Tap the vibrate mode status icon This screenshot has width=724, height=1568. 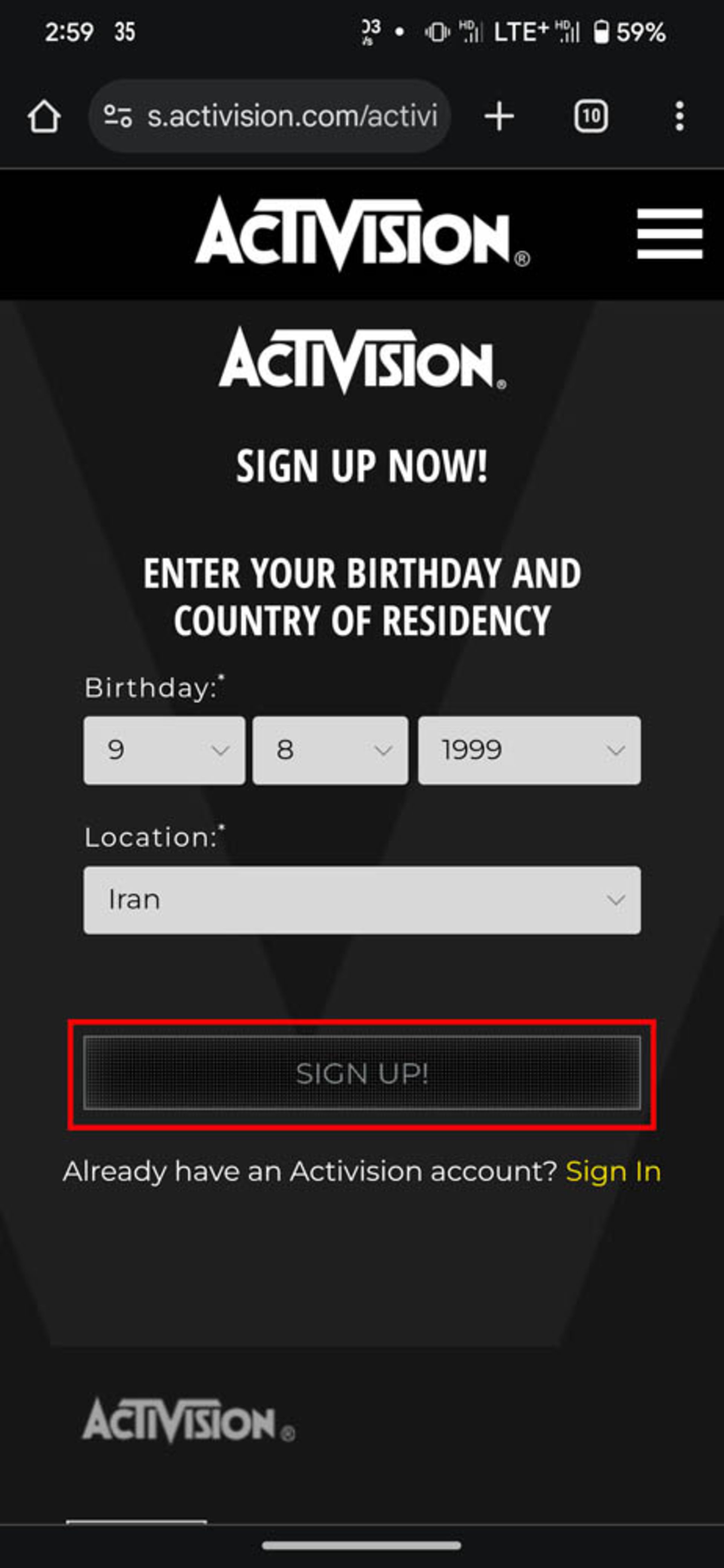tap(437, 32)
